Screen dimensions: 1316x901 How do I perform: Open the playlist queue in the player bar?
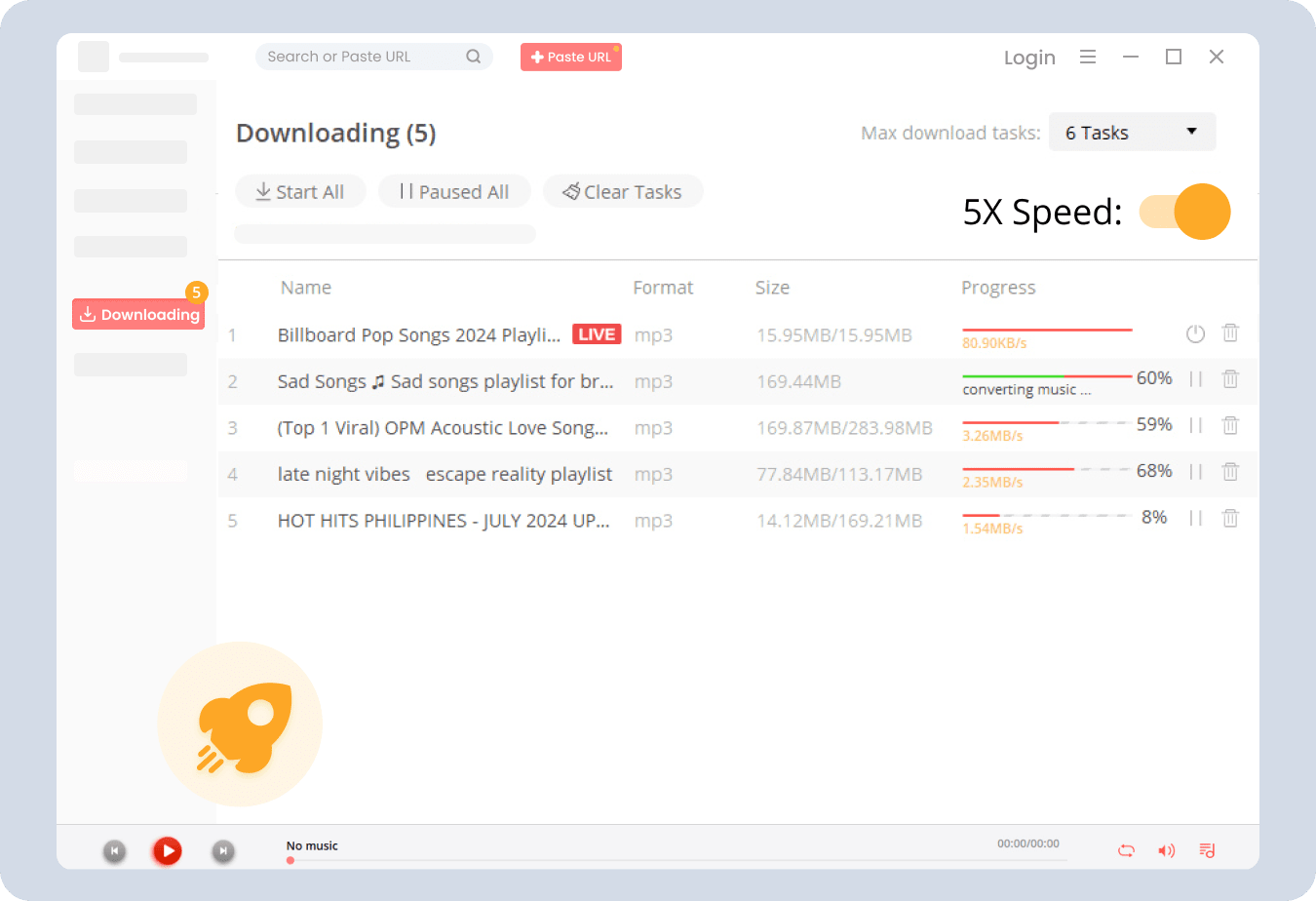1207,850
